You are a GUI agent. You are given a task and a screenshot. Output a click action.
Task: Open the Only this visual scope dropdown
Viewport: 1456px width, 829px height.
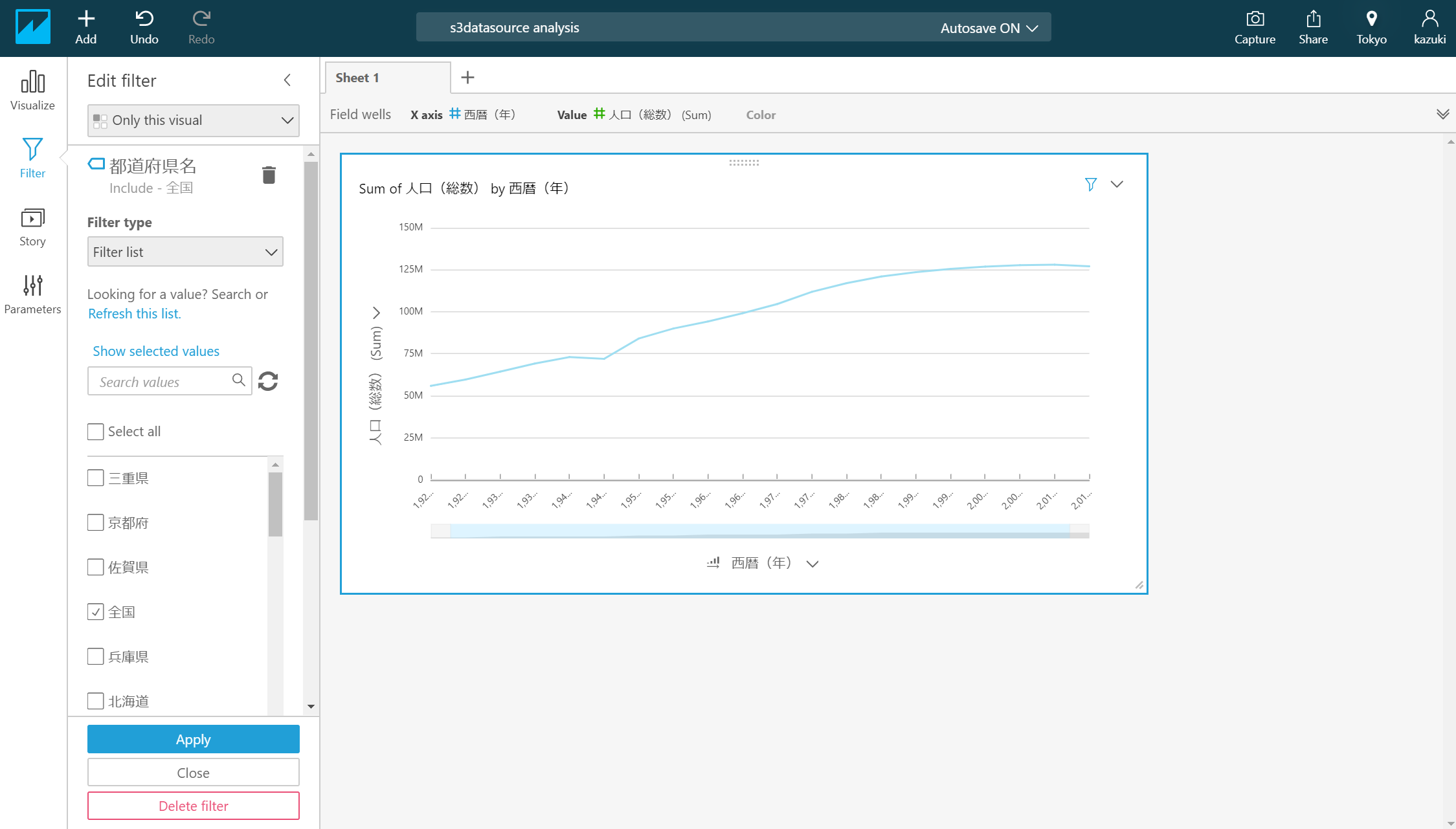click(193, 120)
